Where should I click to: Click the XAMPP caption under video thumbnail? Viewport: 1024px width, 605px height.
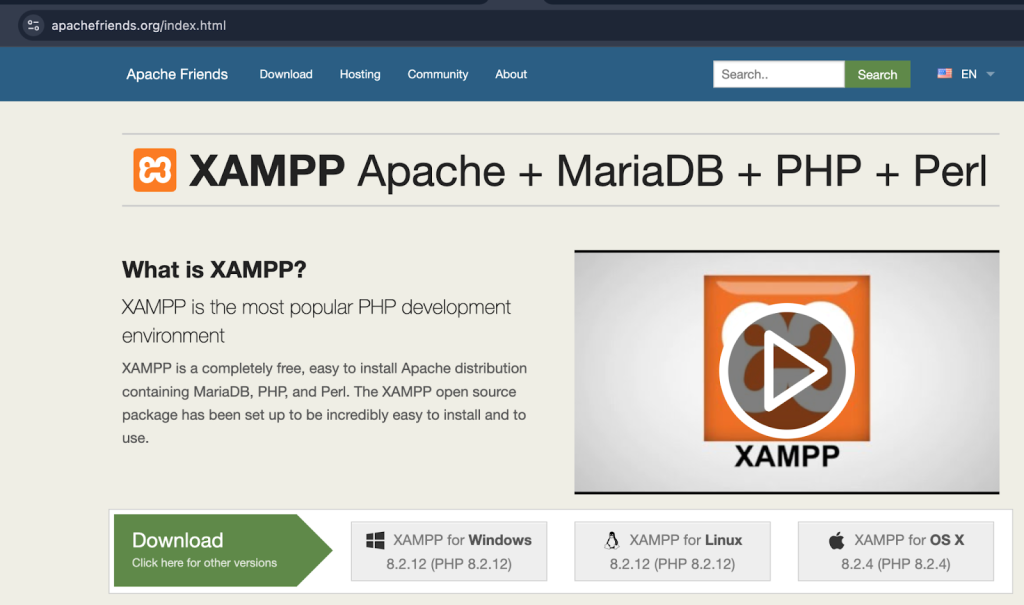787,456
